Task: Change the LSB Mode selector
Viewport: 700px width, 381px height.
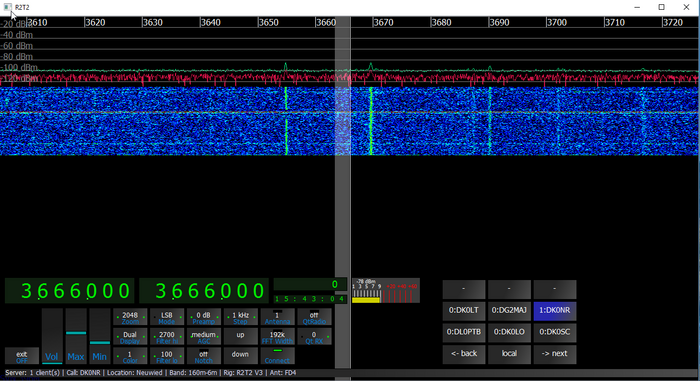Action: pyautogui.click(x=167, y=317)
